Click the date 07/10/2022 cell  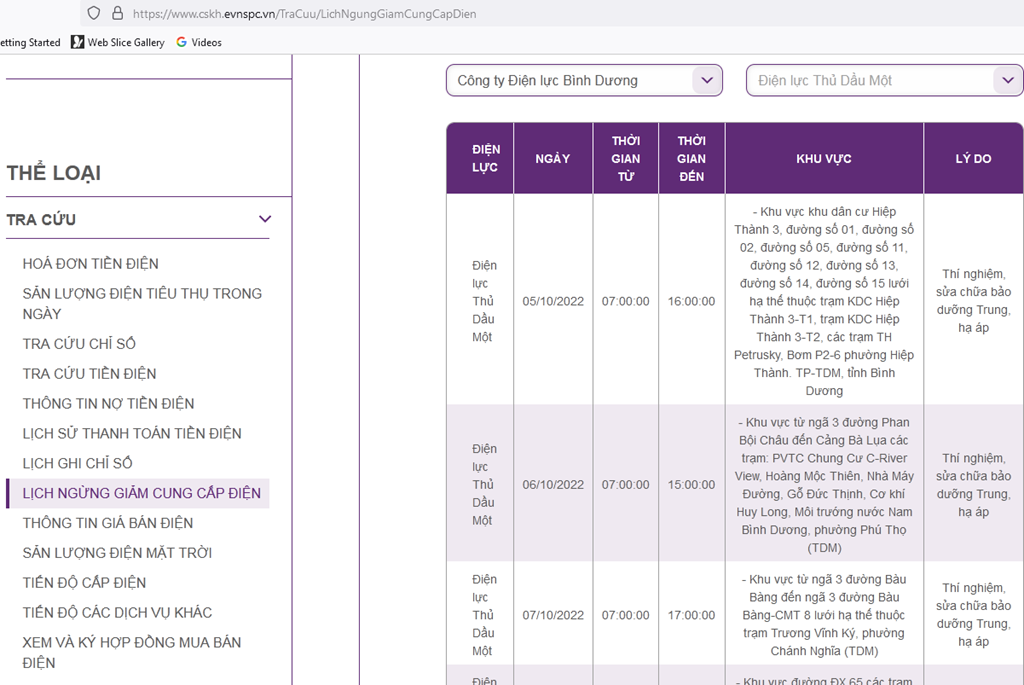[x=553, y=615]
